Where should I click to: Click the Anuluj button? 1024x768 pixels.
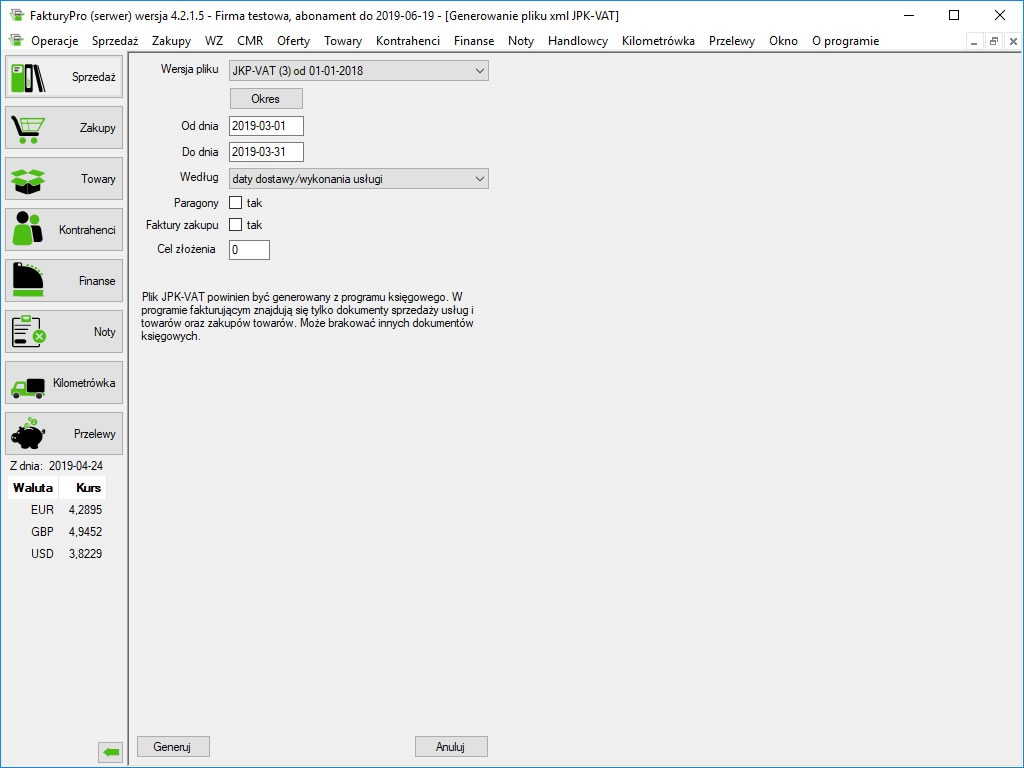click(x=451, y=747)
